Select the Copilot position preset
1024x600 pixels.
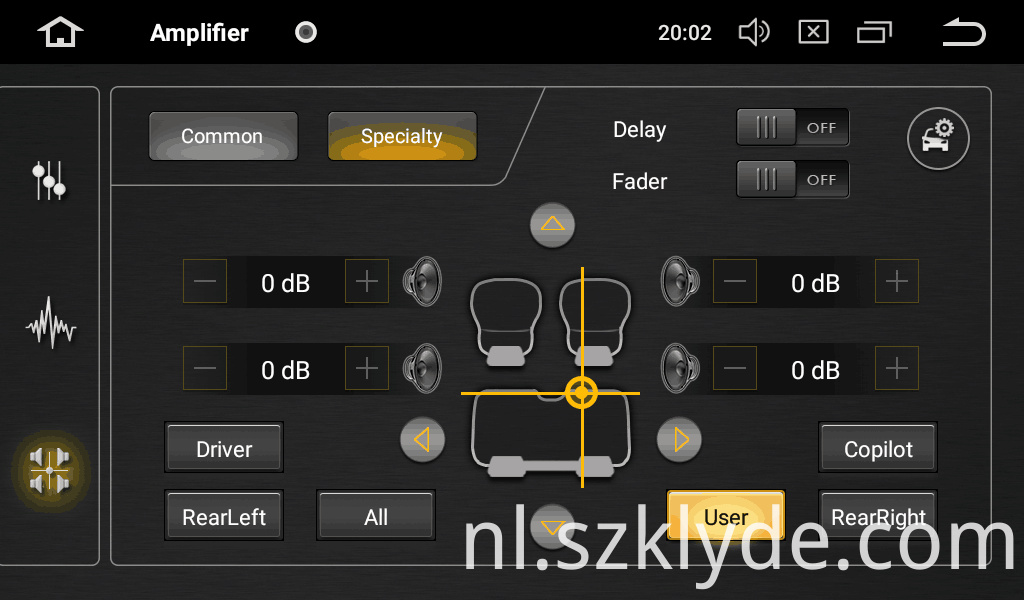coord(878,447)
